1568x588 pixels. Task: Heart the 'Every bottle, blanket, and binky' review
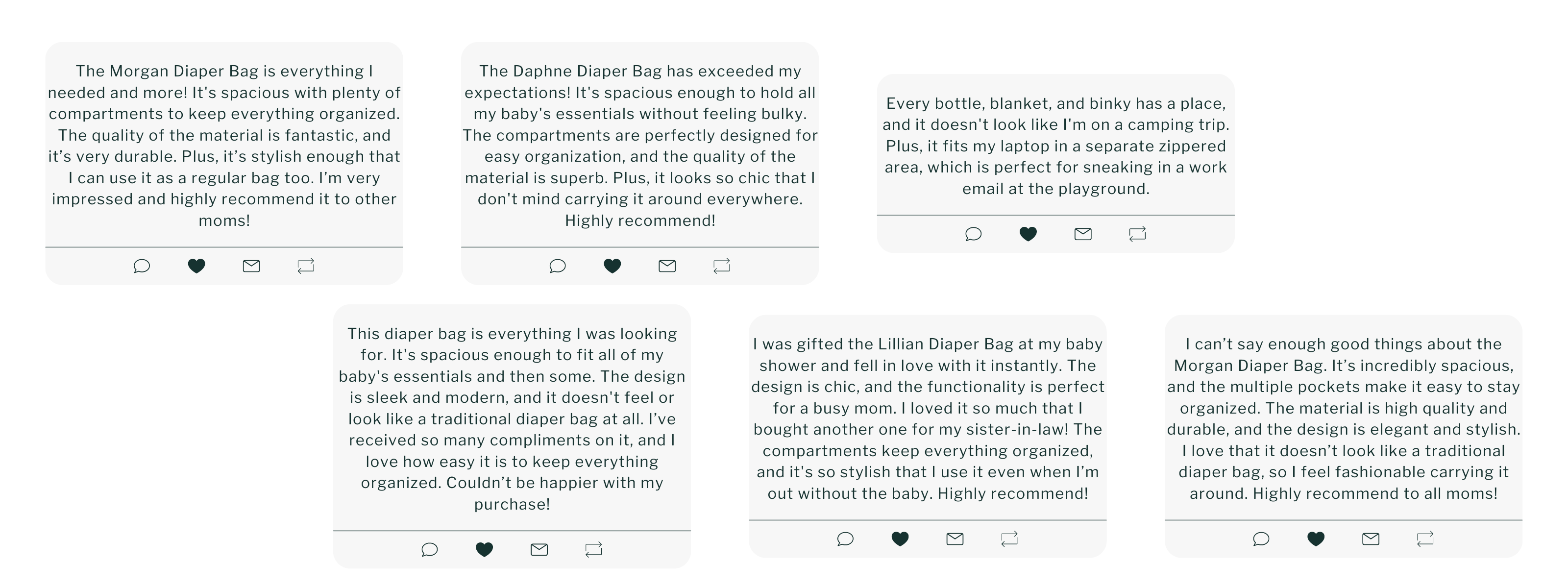[x=1028, y=234]
